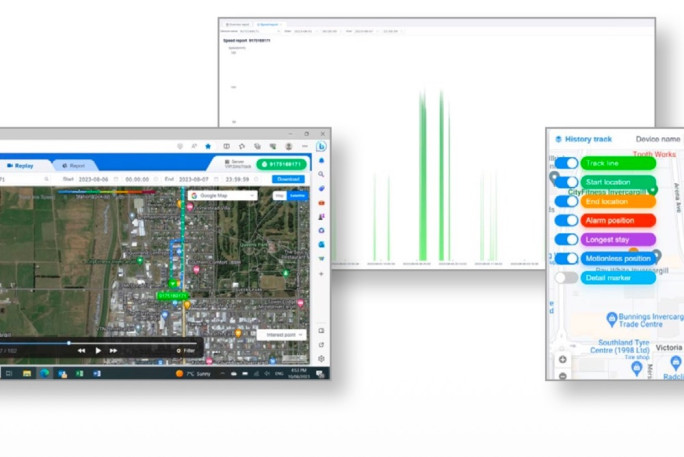Select the Replay tab
Viewport: 684px width, 457px height.
click(22, 165)
